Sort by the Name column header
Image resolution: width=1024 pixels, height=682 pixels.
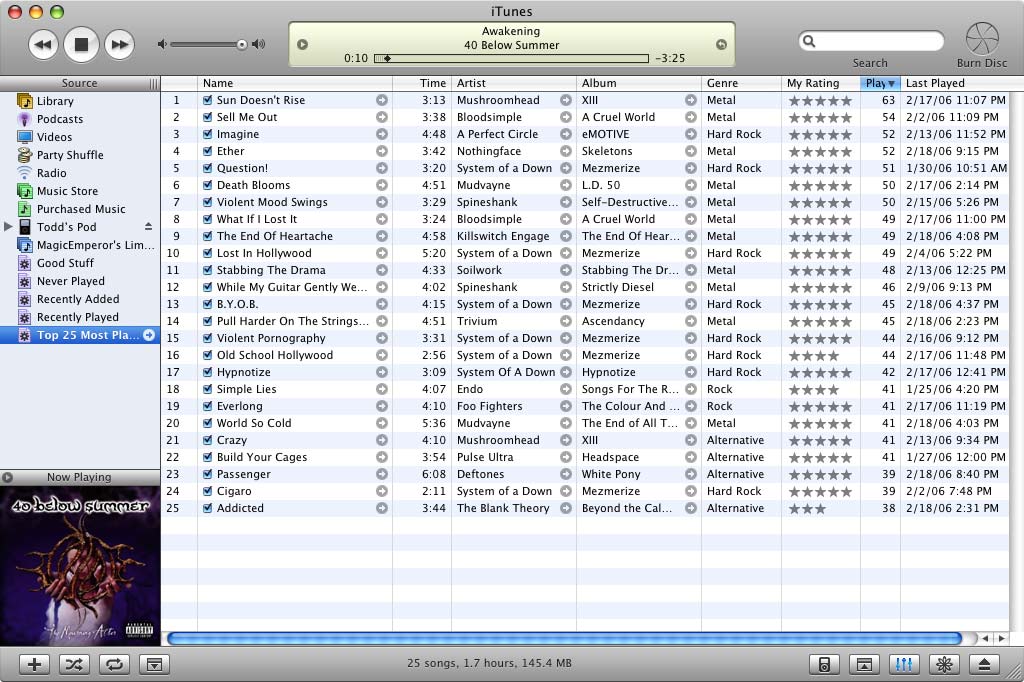pyautogui.click(x=295, y=83)
